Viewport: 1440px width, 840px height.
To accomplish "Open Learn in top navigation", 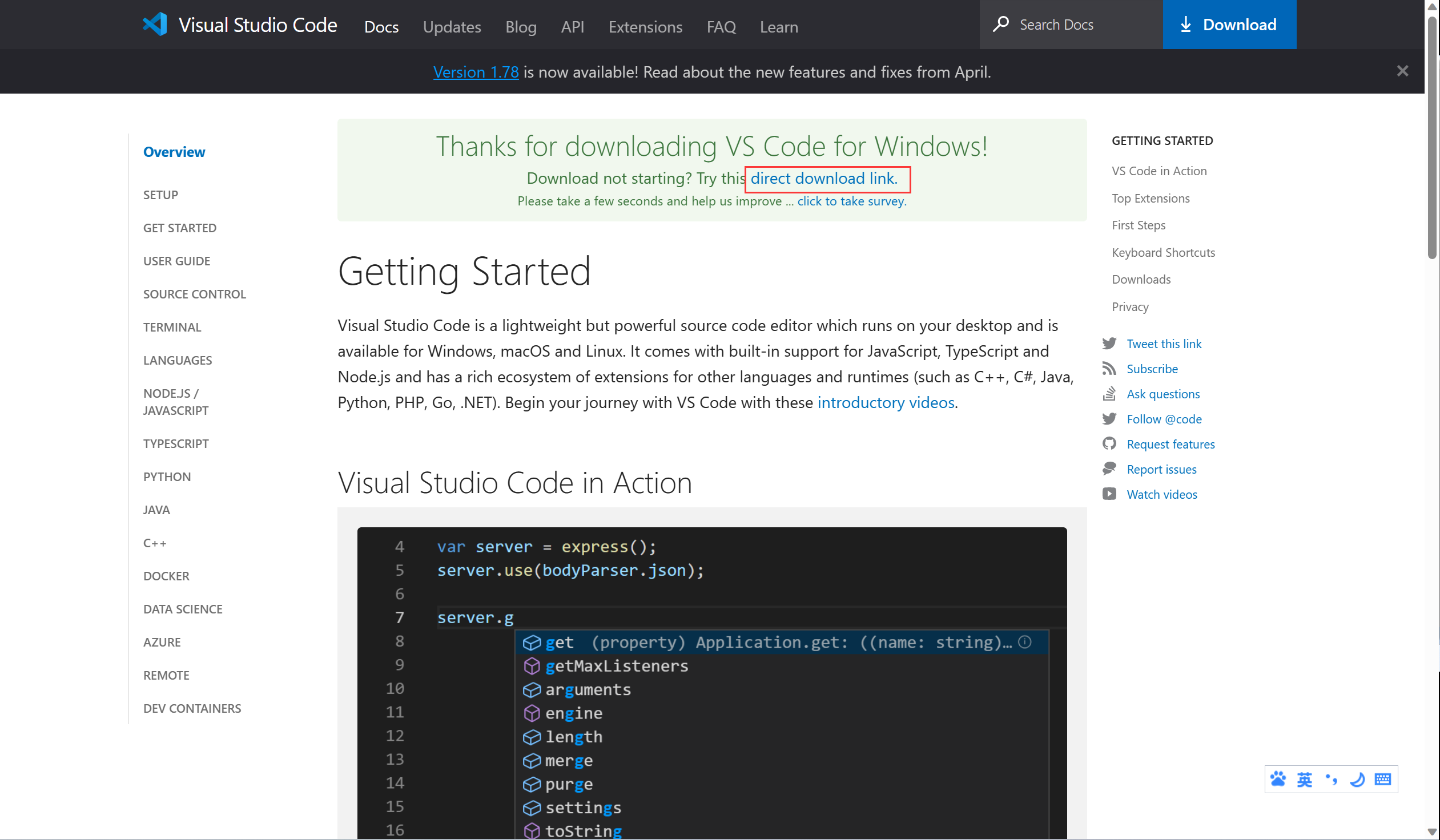I will 779,27.
